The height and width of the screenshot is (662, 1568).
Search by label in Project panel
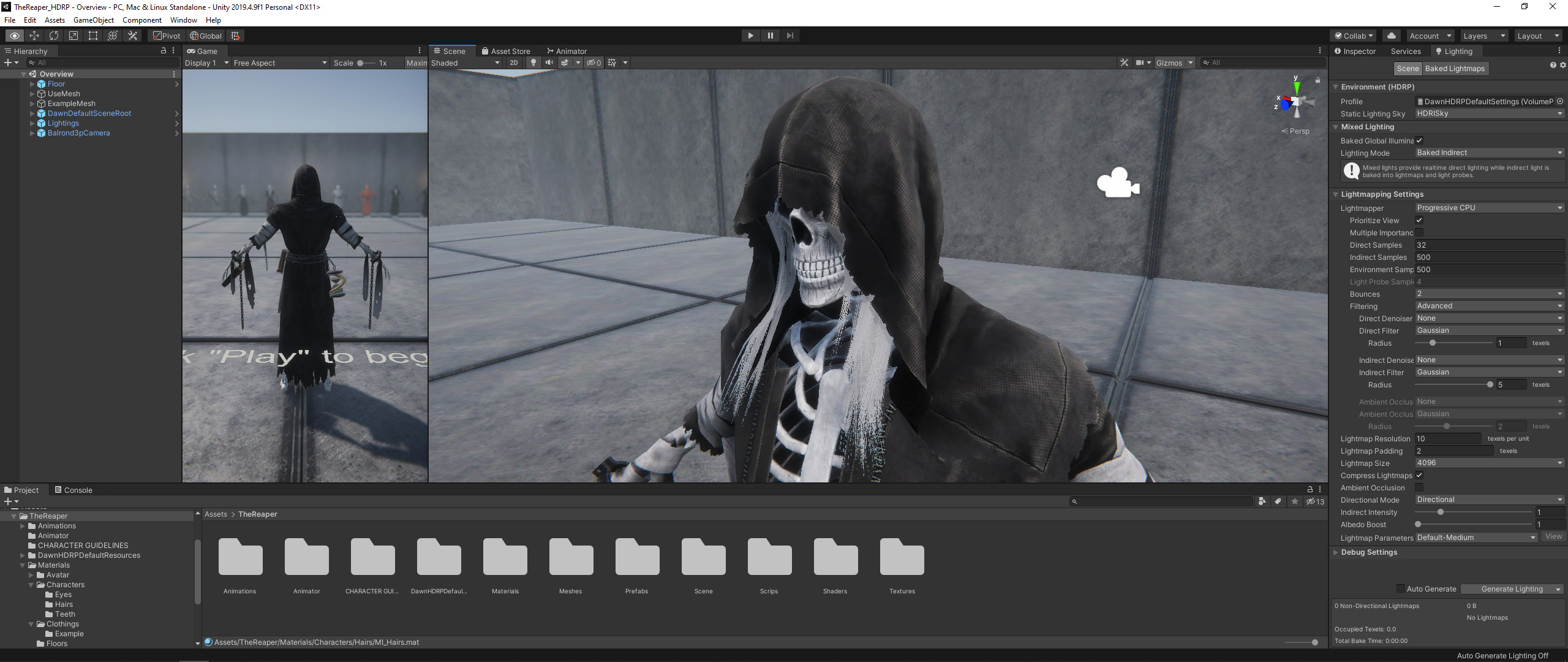(1278, 501)
